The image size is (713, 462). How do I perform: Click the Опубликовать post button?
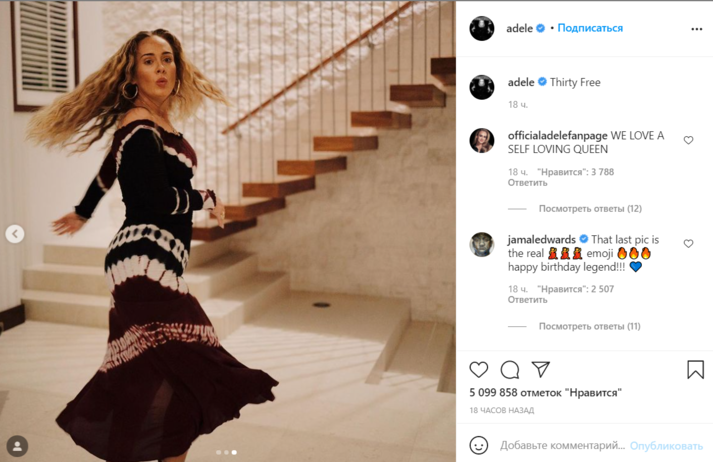click(x=666, y=446)
